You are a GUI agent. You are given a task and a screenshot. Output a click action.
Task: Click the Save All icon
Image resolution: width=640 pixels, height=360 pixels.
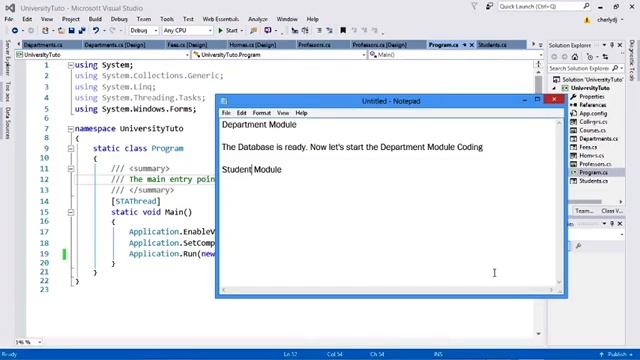82,31
